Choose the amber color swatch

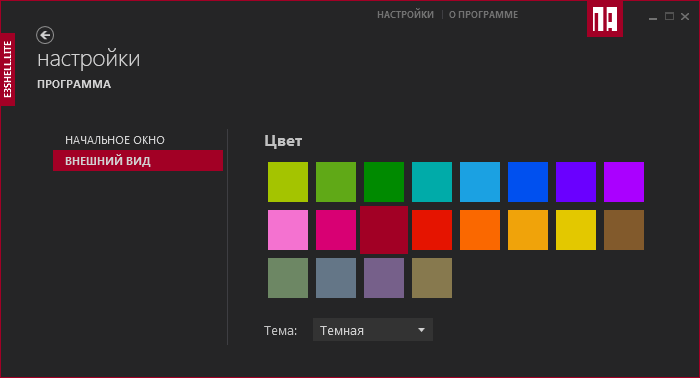click(x=528, y=230)
